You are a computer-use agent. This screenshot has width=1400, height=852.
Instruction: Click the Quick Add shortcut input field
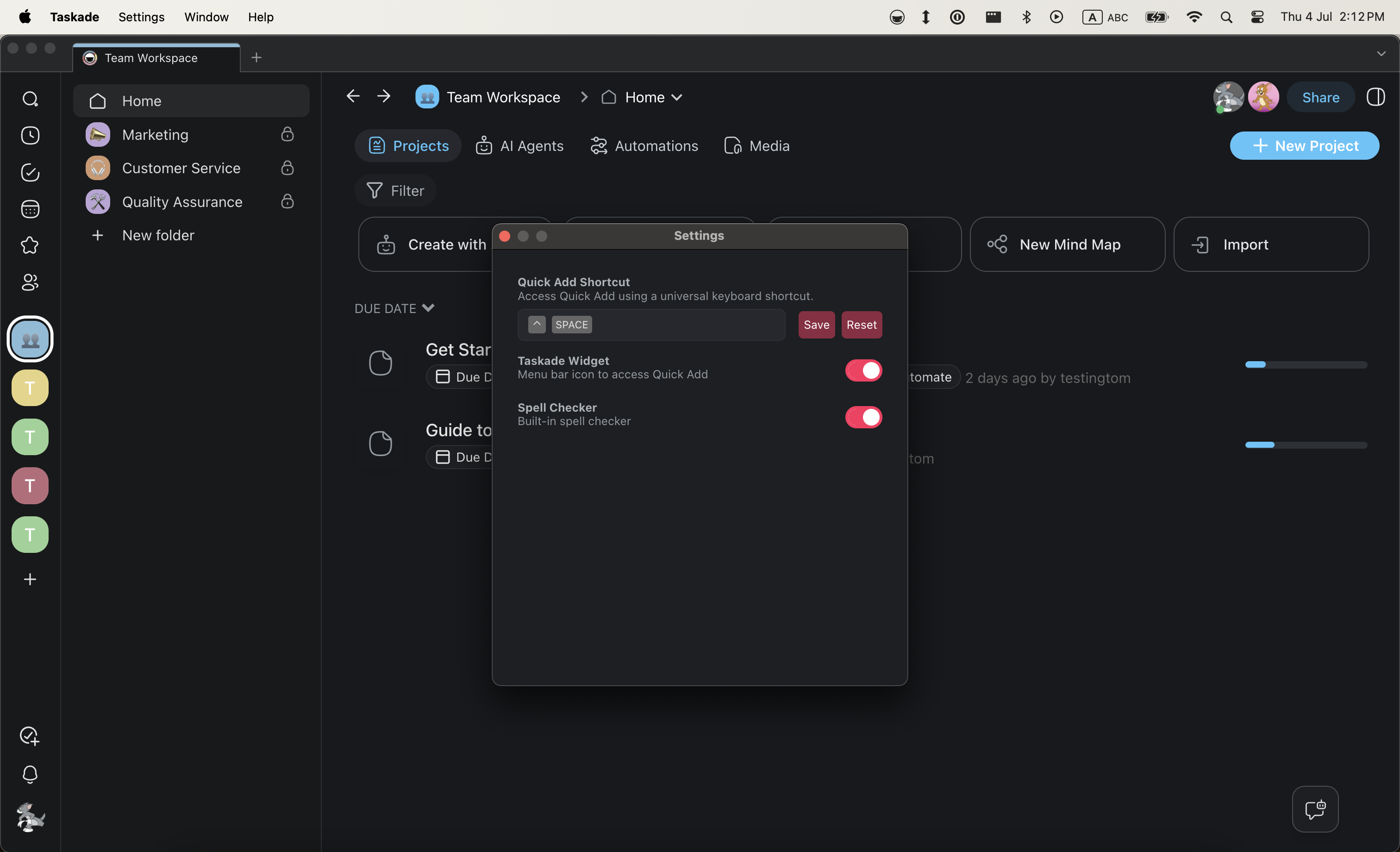tap(682, 325)
